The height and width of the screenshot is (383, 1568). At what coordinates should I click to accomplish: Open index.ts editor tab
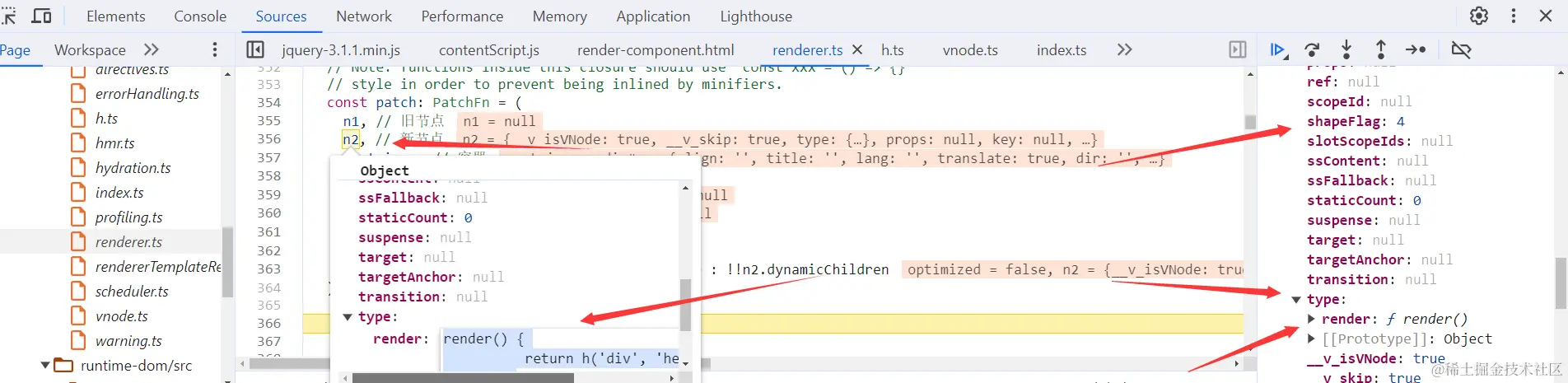[x=1062, y=49]
